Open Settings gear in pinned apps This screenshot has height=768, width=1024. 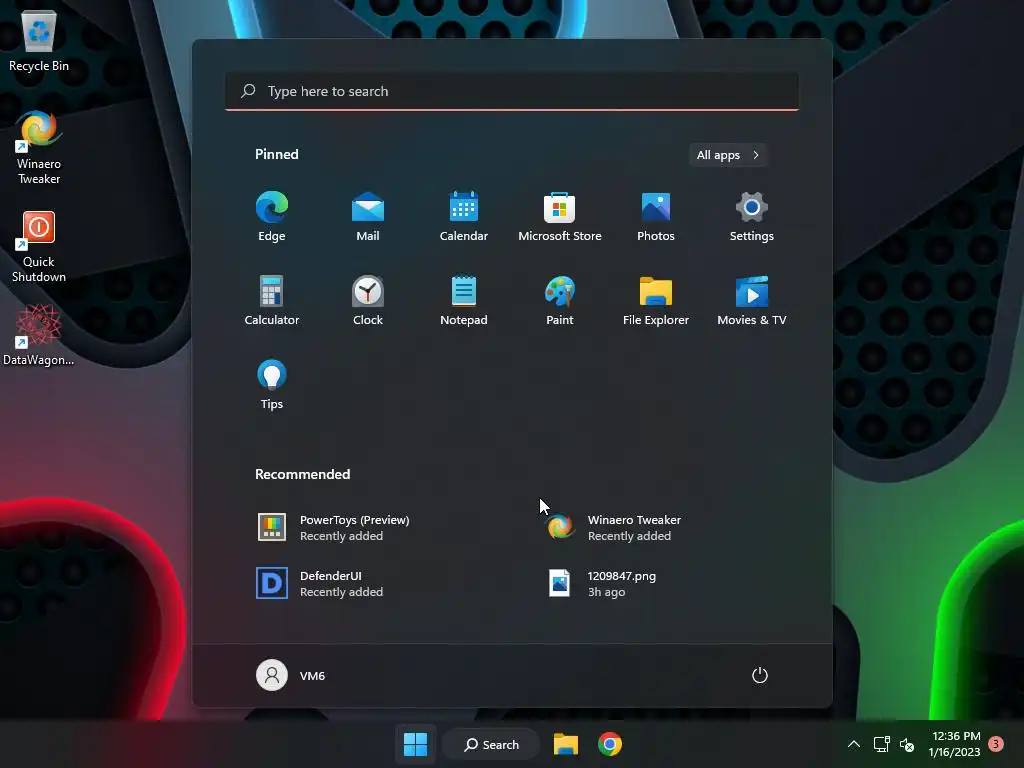(x=752, y=217)
